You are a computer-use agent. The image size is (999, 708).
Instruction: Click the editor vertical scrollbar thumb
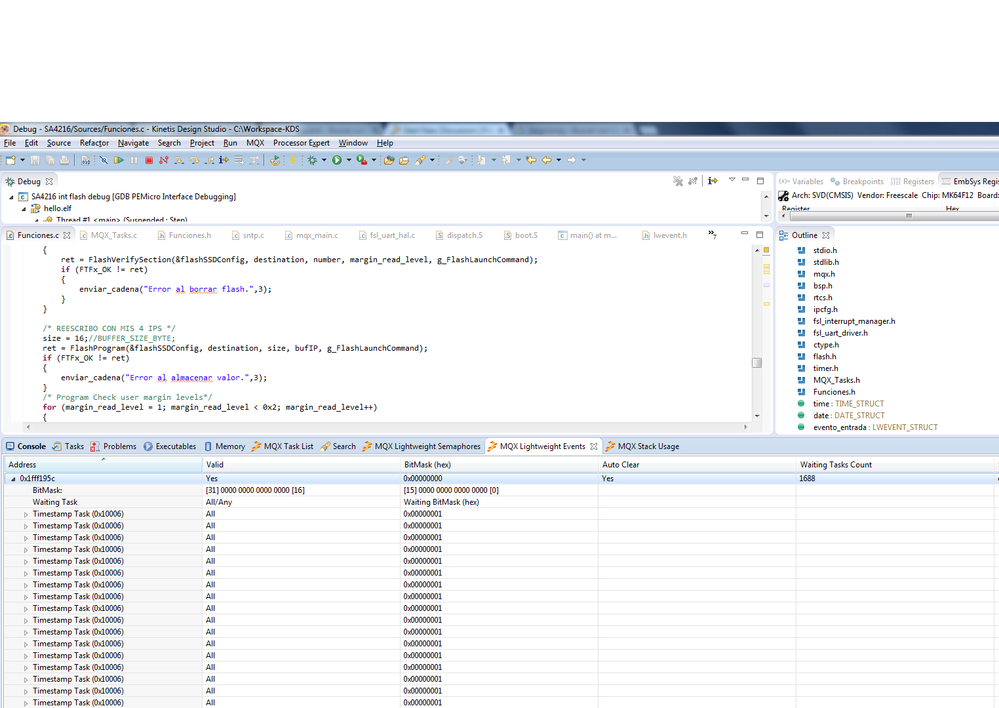(x=757, y=363)
